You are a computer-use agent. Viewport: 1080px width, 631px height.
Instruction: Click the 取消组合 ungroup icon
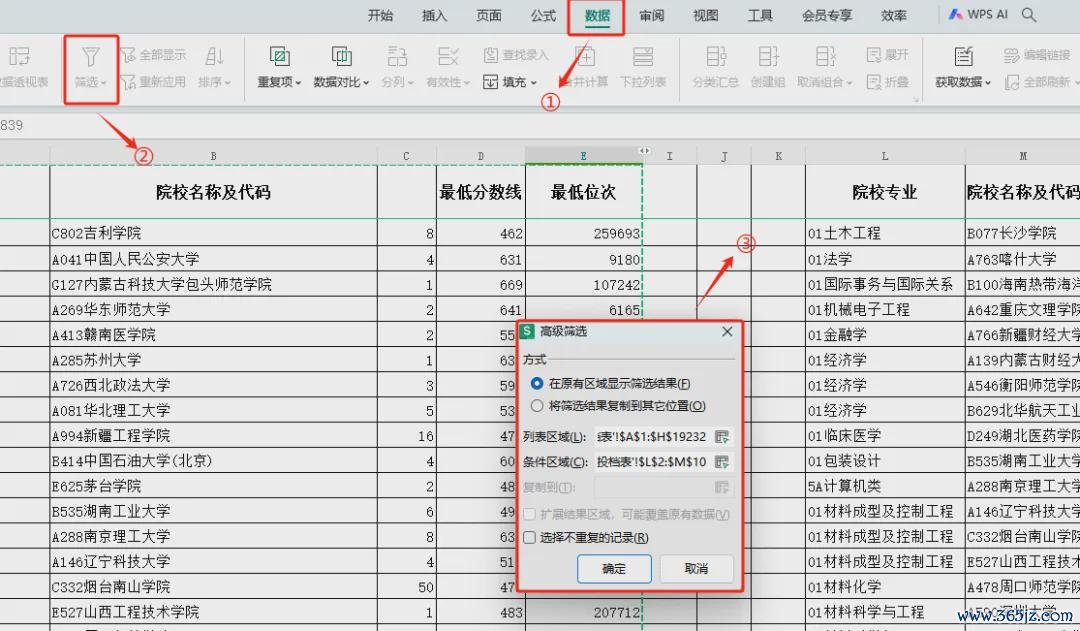pyautogui.click(x=825, y=56)
